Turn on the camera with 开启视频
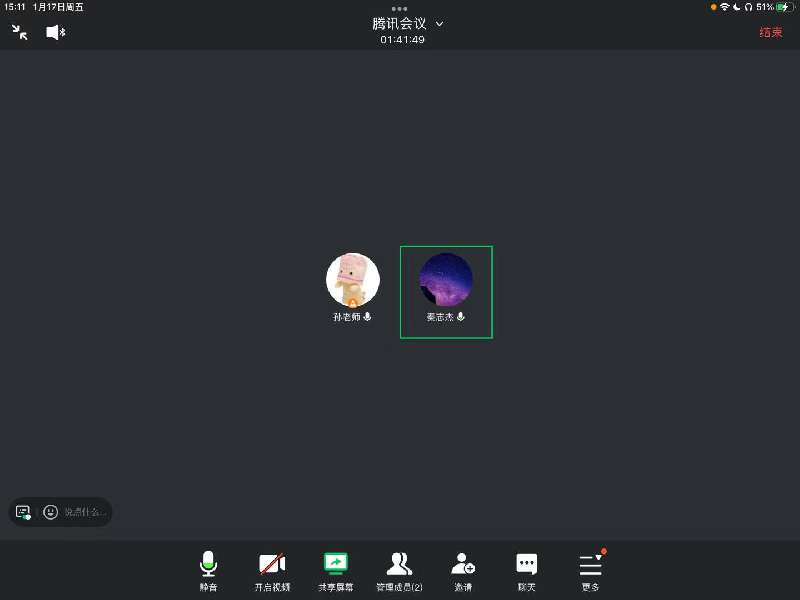The width and height of the screenshot is (800, 600). 272,571
